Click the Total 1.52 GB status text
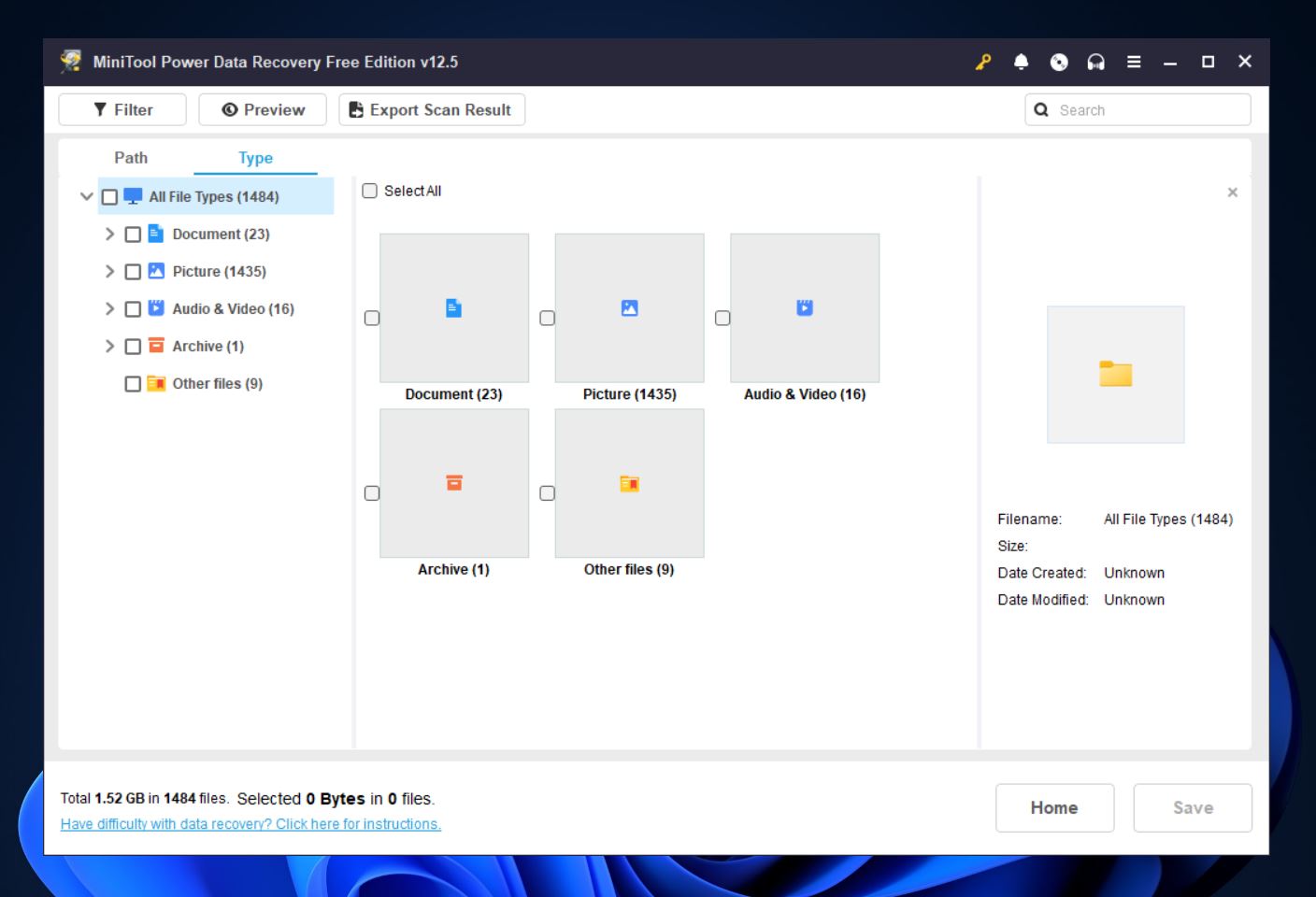Image resolution: width=1316 pixels, height=897 pixels. click(144, 799)
